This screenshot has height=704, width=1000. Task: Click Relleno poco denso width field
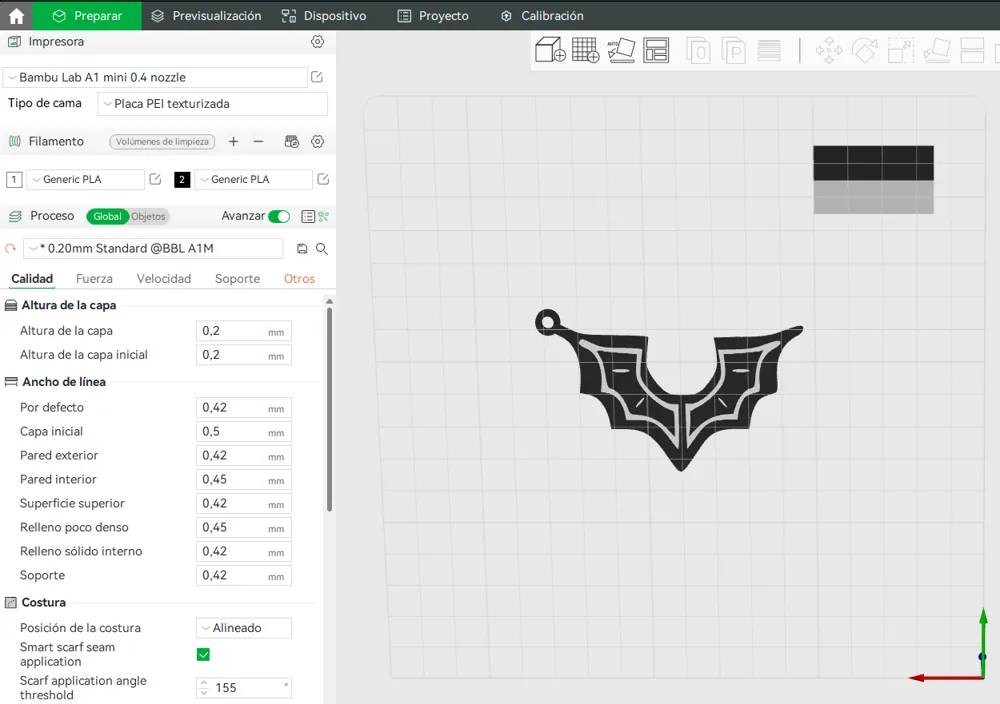[244, 527]
